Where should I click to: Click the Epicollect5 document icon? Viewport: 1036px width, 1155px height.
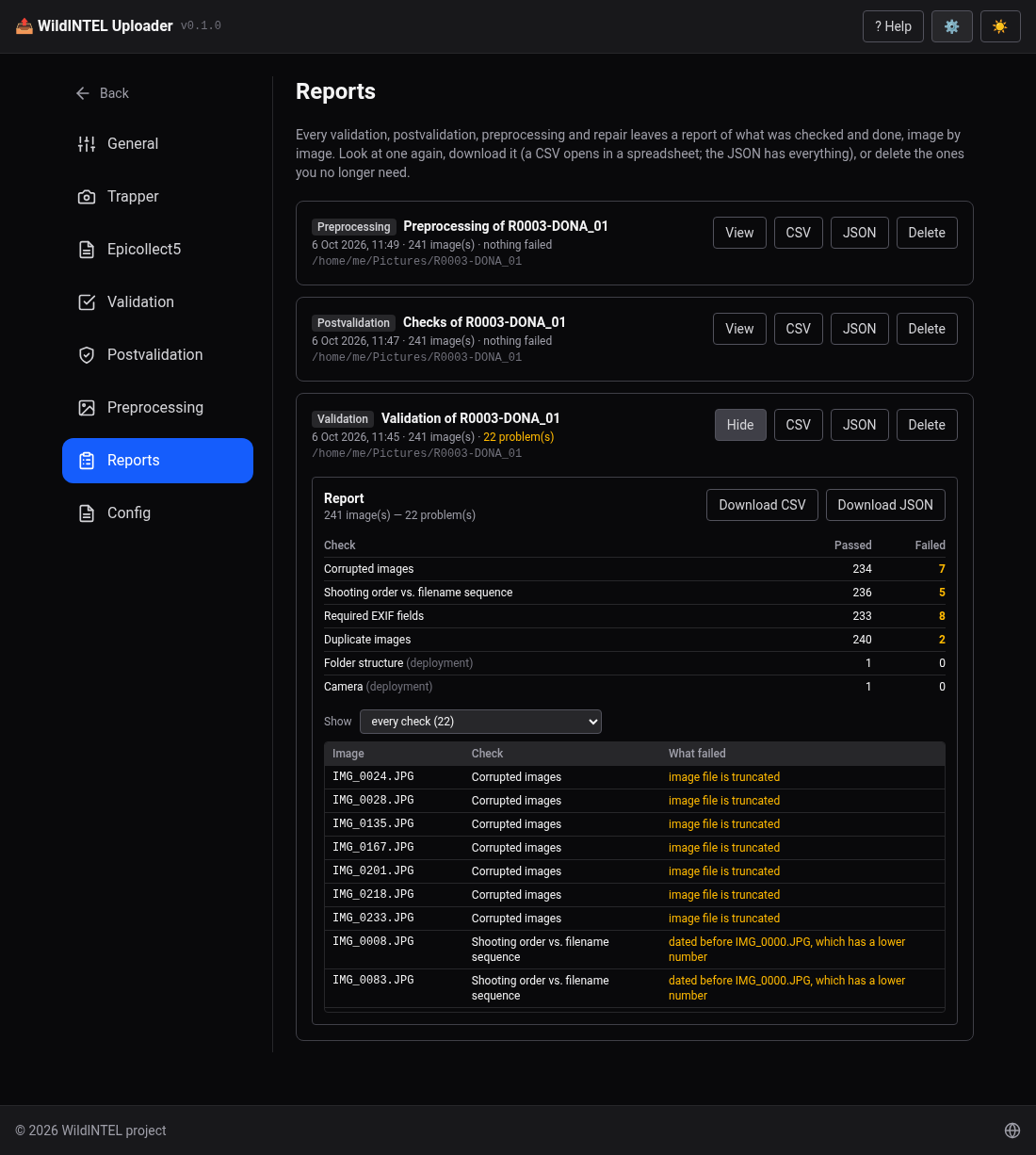click(x=87, y=250)
